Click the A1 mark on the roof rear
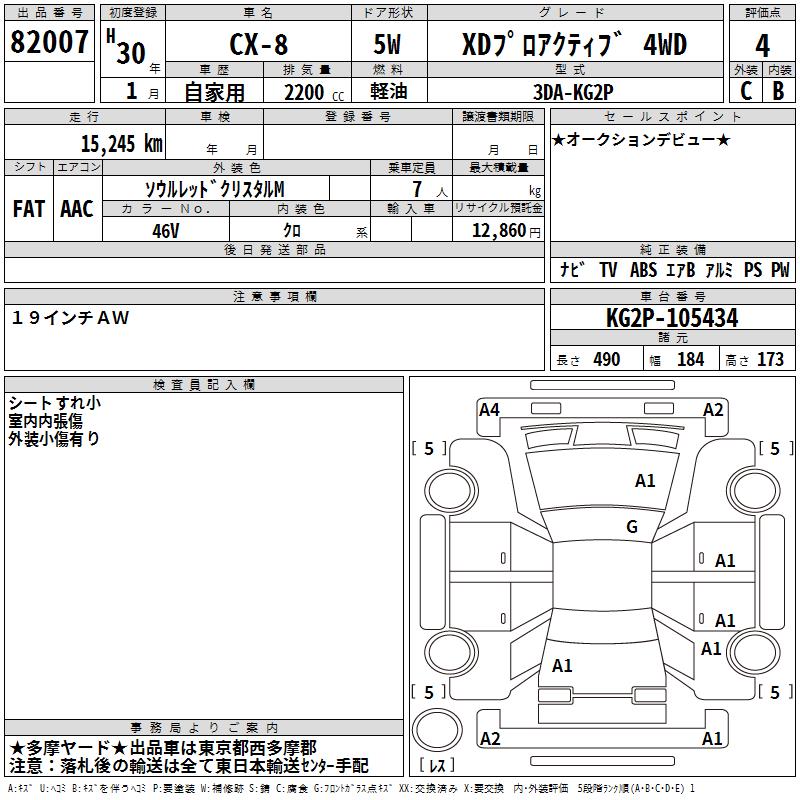800x800 pixels. click(x=562, y=666)
